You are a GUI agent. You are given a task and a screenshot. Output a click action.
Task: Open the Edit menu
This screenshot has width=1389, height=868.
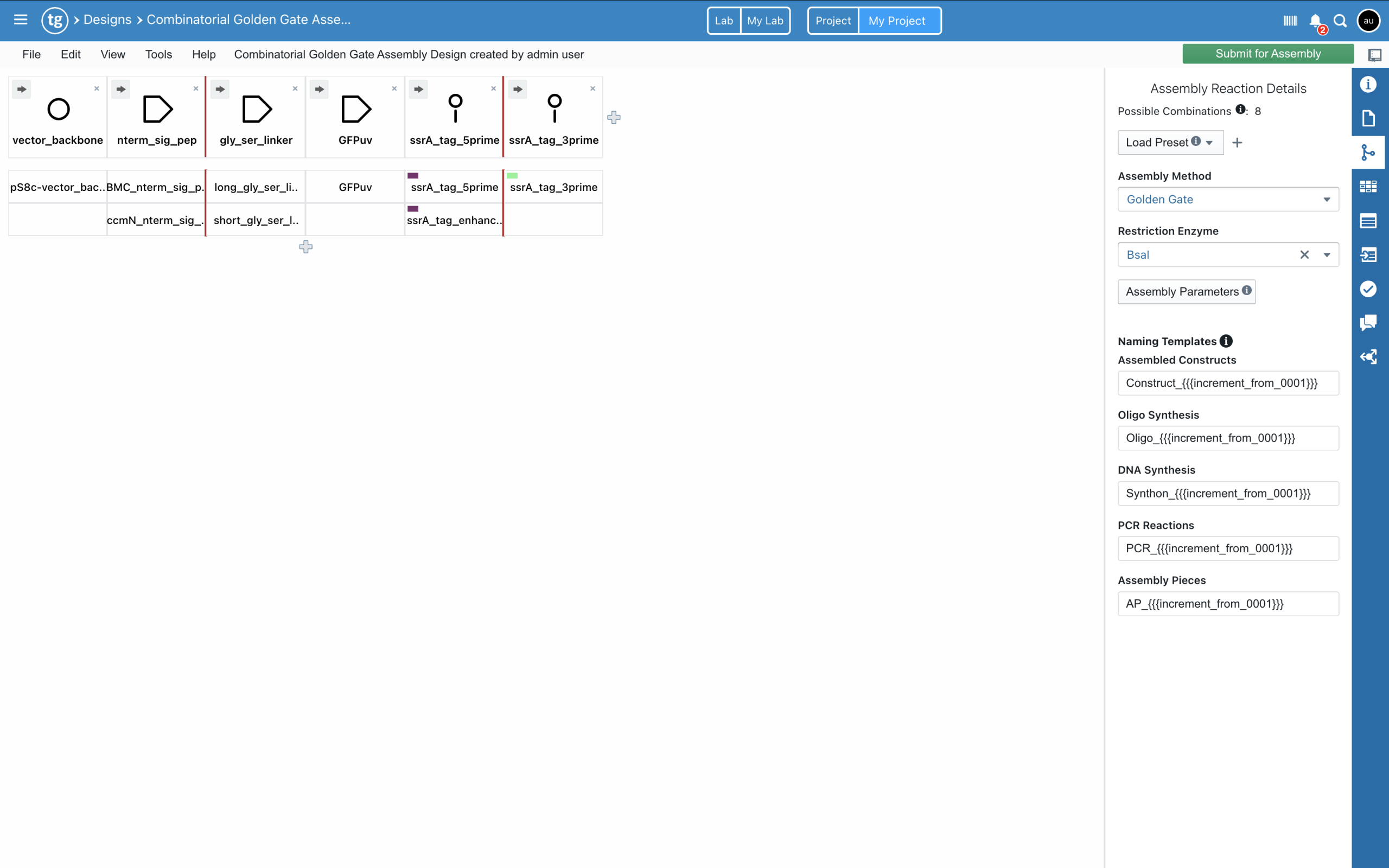(x=71, y=54)
